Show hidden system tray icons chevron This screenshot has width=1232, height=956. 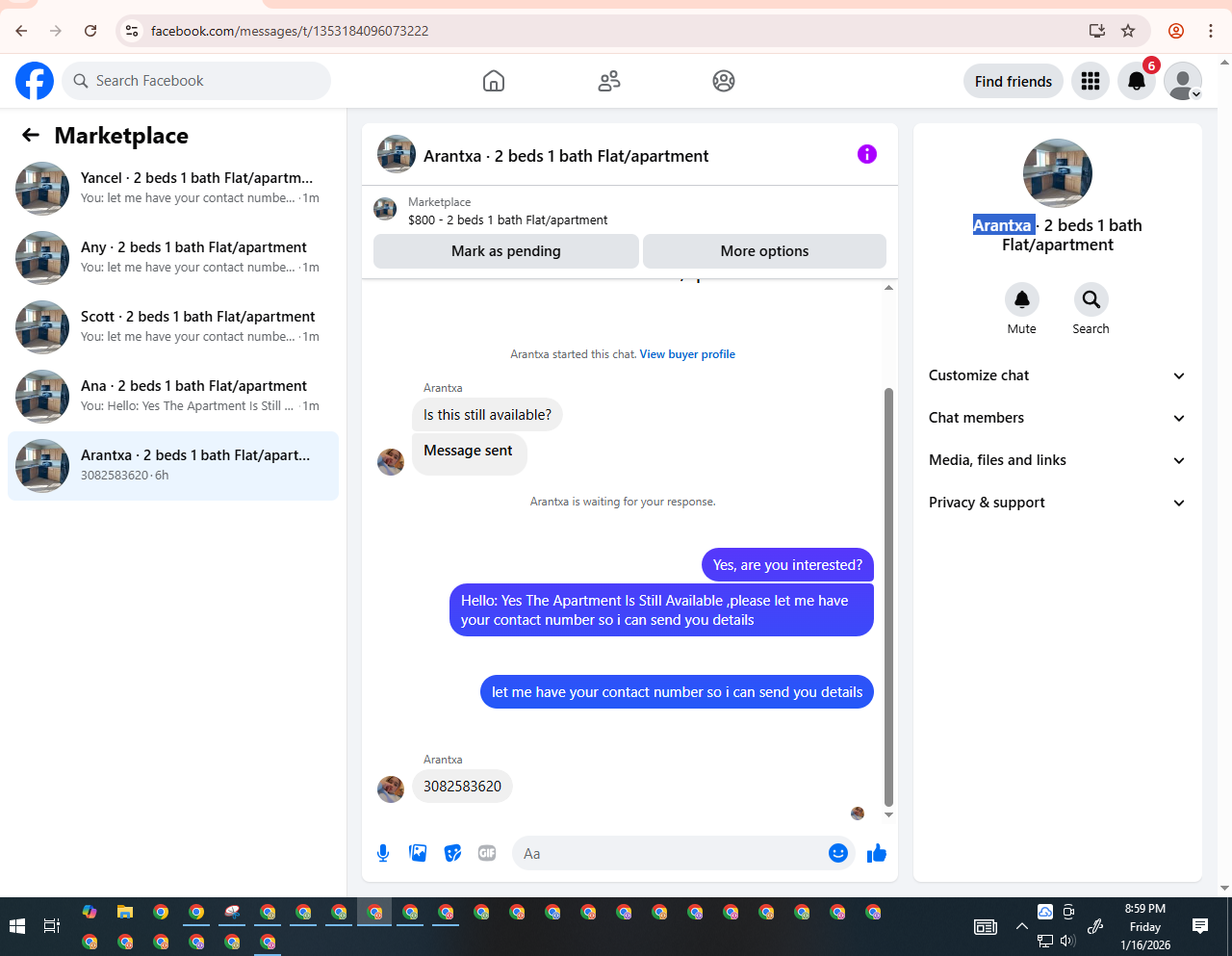click(x=1021, y=926)
